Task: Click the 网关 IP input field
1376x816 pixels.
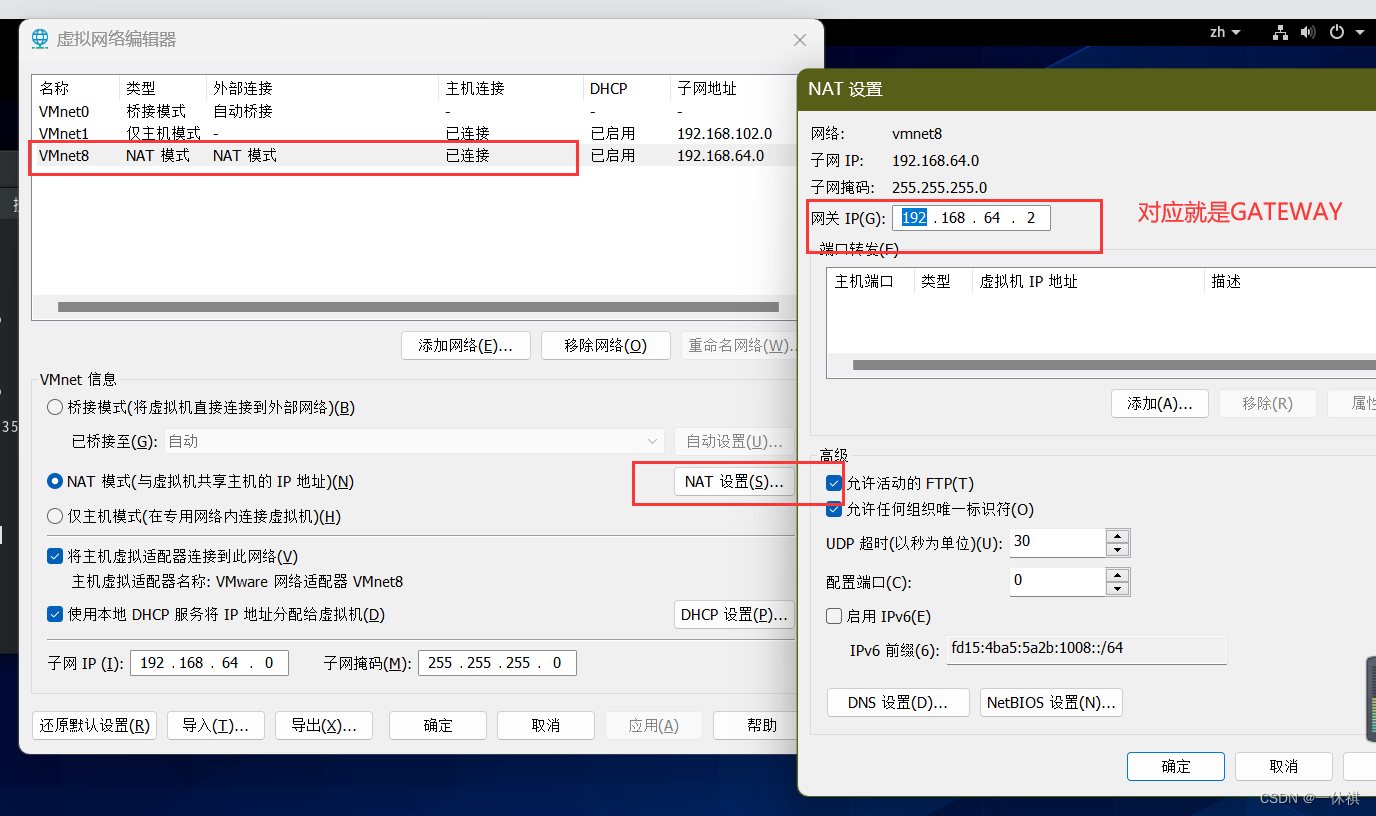Action: tap(971, 217)
